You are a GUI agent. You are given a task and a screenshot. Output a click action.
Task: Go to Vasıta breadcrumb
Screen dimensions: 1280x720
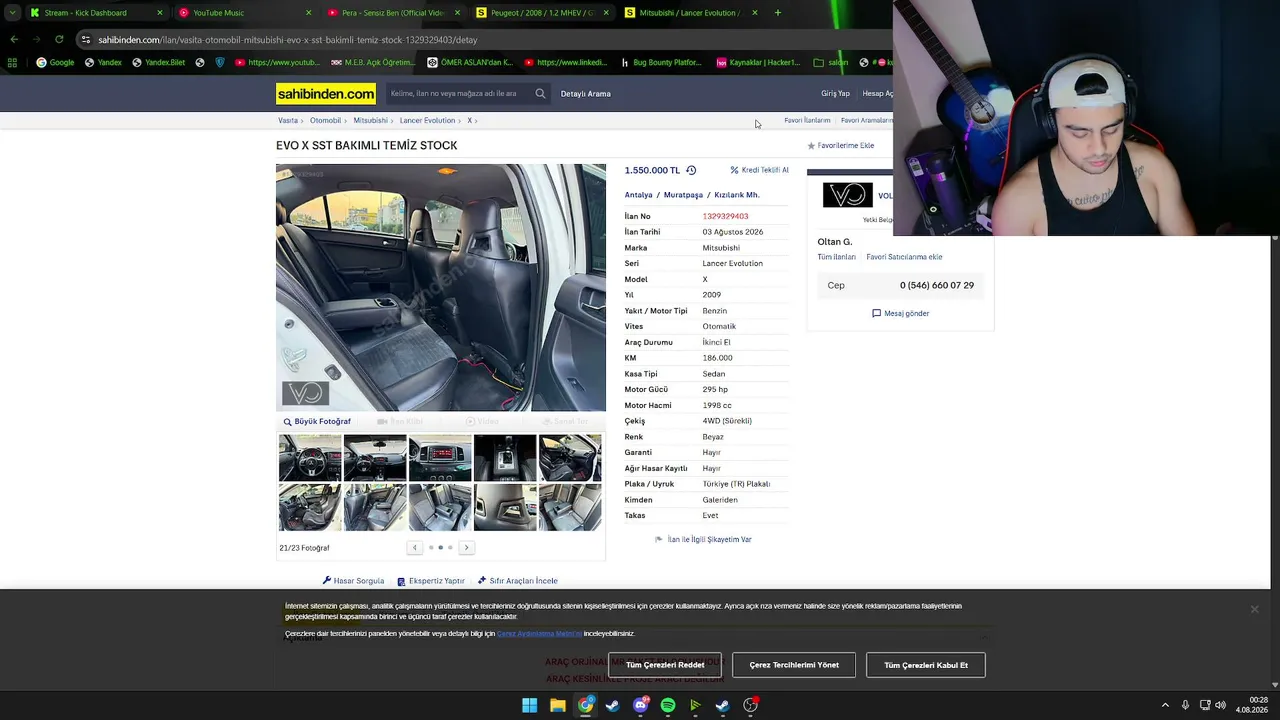pos(288,120)
